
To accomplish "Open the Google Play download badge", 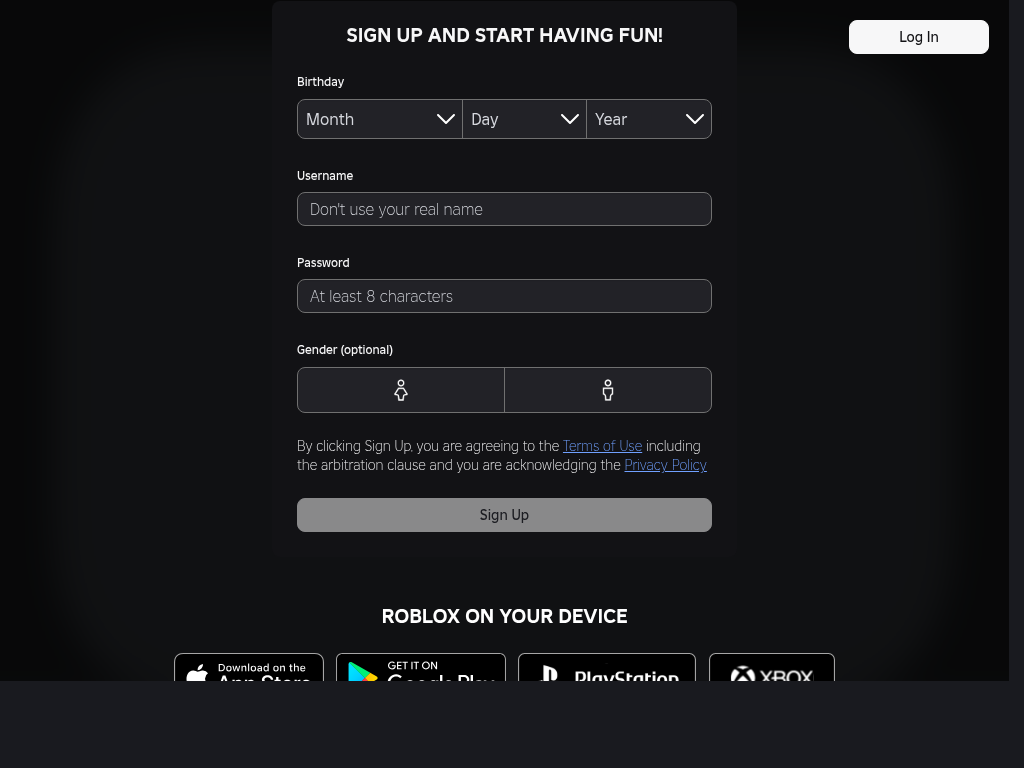I will pos(421,669).
